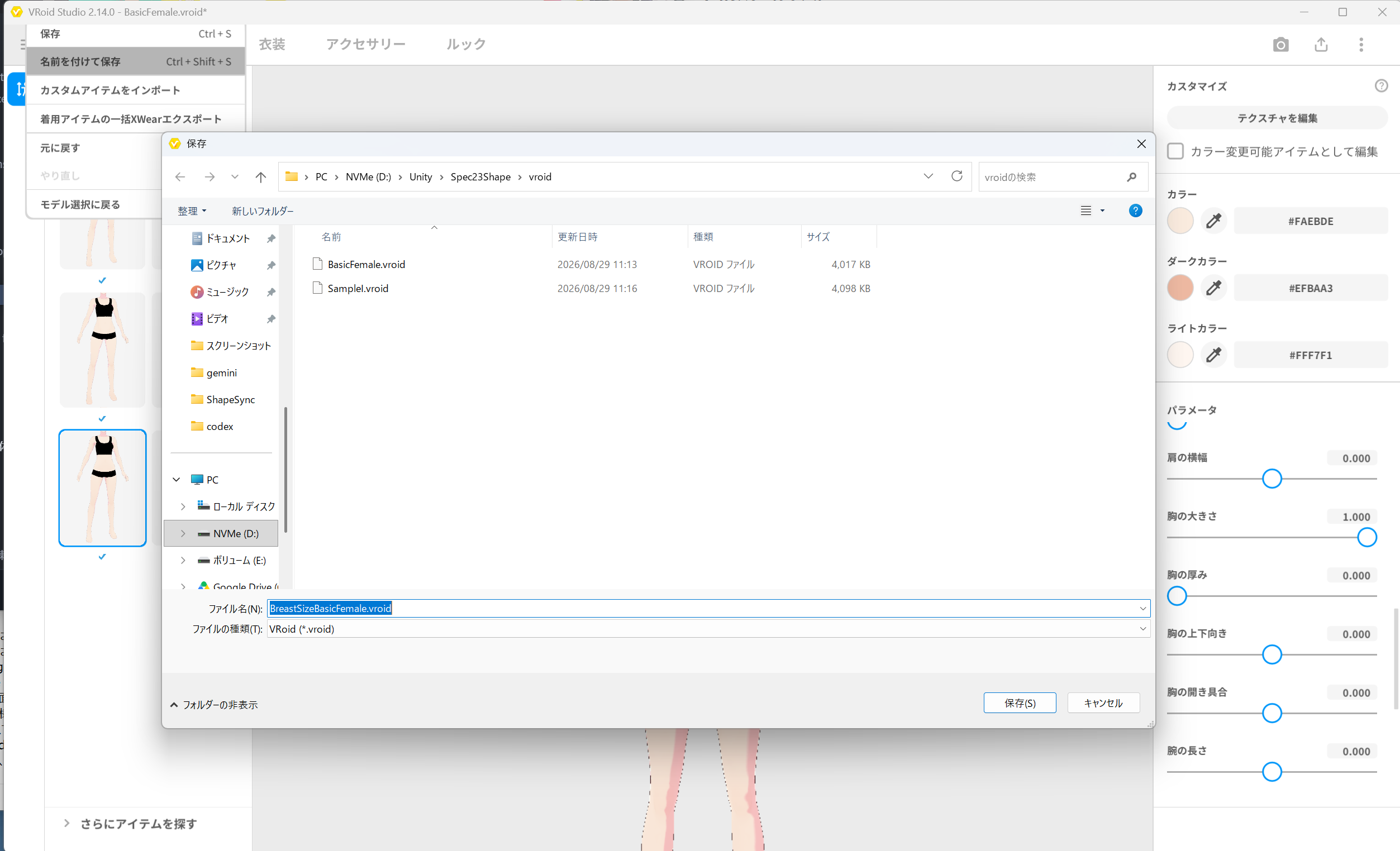1400x851 pixels.
Task: Pick main color with the eyedropper next to #FAEBDE
Action: pos(1213,221)
